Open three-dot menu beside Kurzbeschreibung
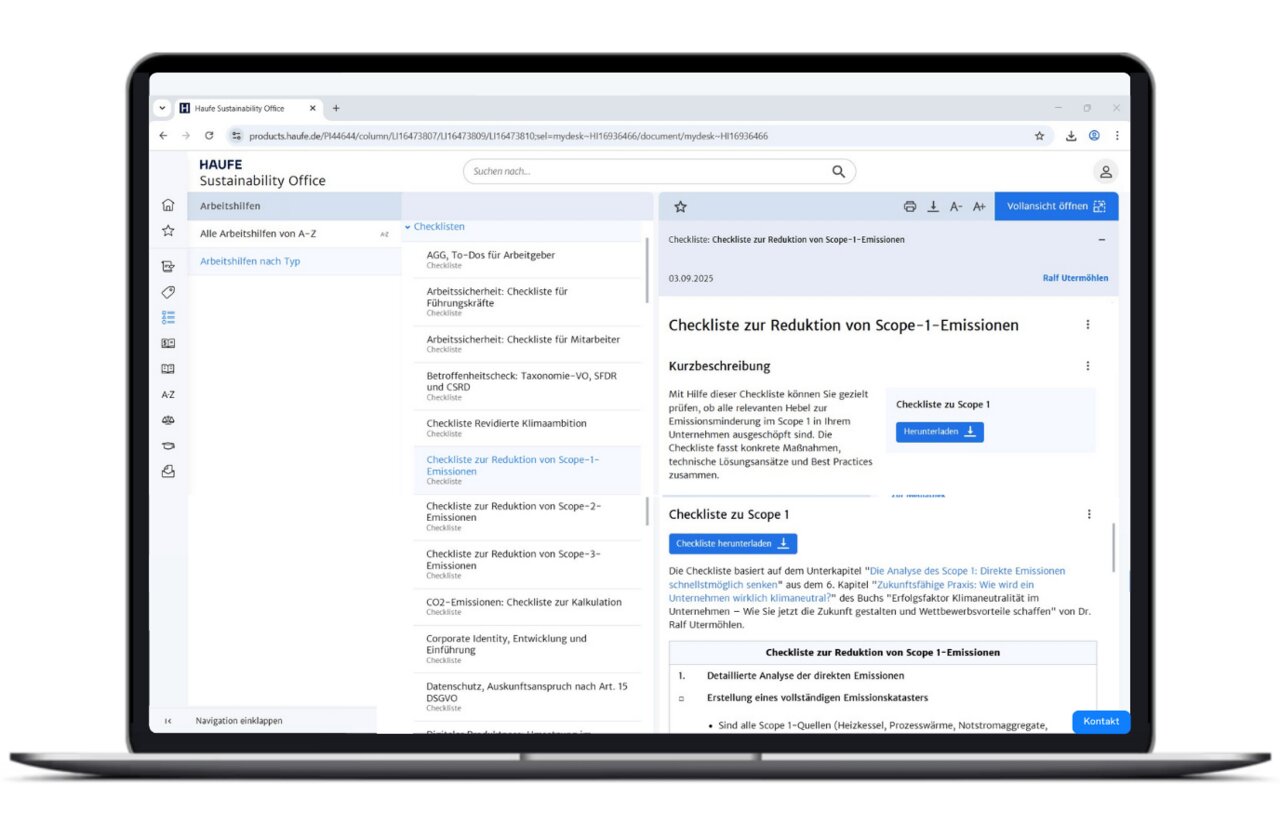This screenshot has height=837, width=1280. (1088, 366)
